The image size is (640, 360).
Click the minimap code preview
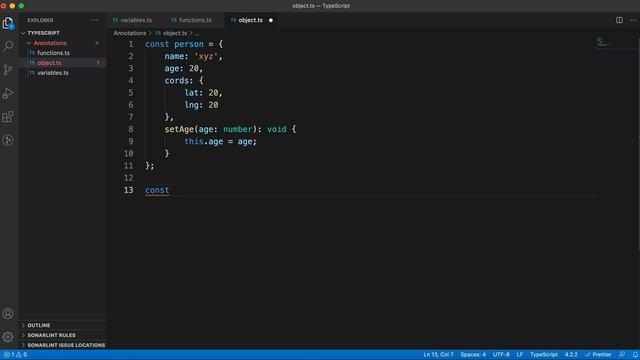pos(602,42)
